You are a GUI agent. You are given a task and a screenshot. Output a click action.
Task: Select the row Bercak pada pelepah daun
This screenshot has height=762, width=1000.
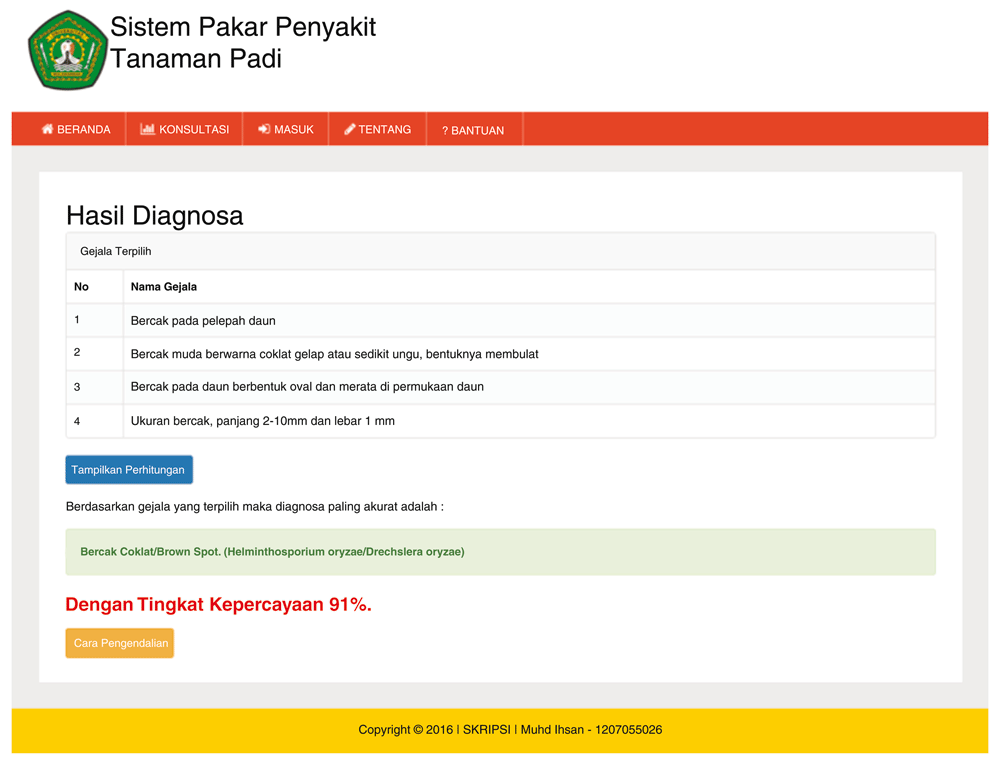pyautogui.click(x=203, y=321)
